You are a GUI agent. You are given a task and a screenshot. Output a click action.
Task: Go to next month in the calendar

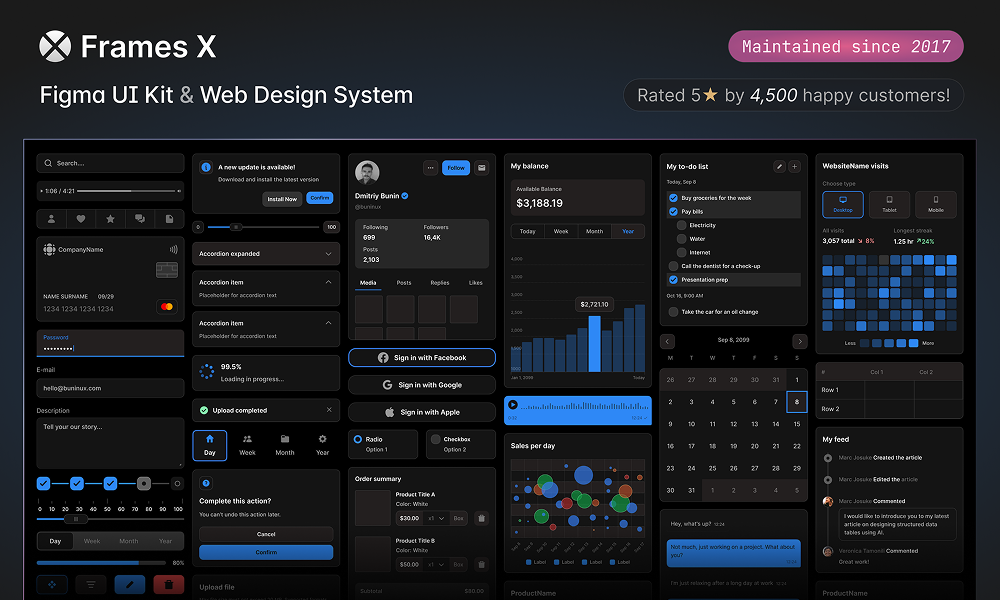pos(798,342)
